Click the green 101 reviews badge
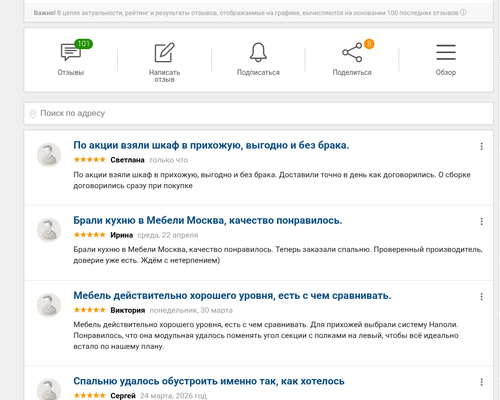The image size is (500, 400). point(83,44)
